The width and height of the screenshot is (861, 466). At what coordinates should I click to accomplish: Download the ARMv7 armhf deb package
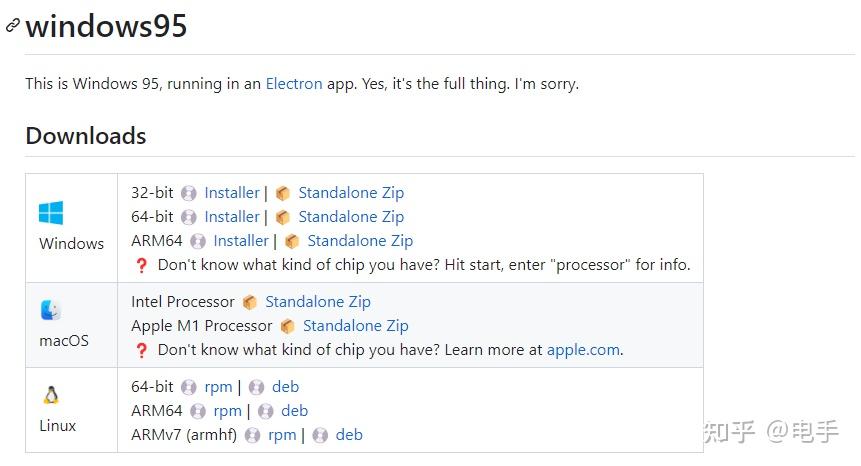(x=349, y=435)
